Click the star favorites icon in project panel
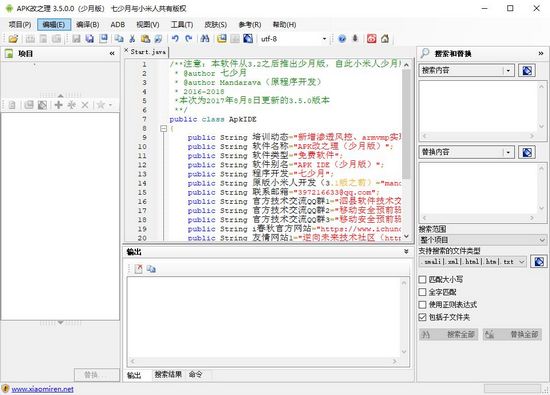The height and width of the screenshot is (395, 550). point(101,105)
